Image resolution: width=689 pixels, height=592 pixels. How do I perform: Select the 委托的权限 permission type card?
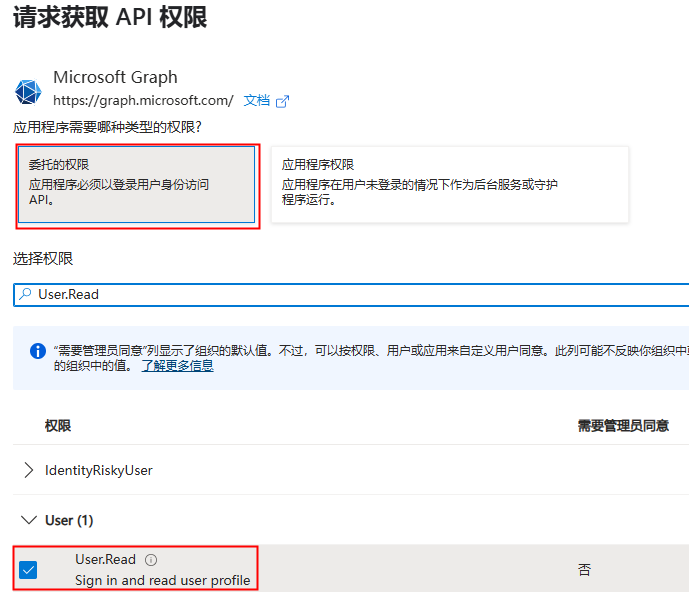click(137, 185)
